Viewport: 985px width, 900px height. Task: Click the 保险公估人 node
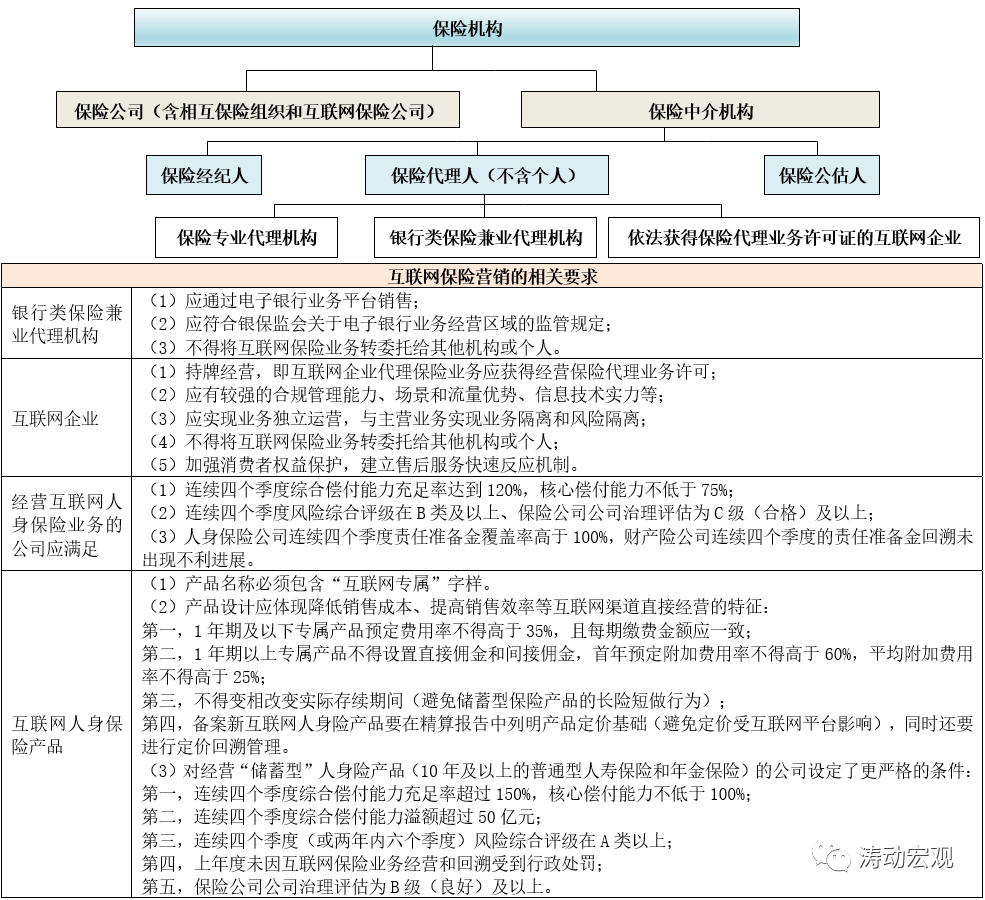tap(821, 175)
